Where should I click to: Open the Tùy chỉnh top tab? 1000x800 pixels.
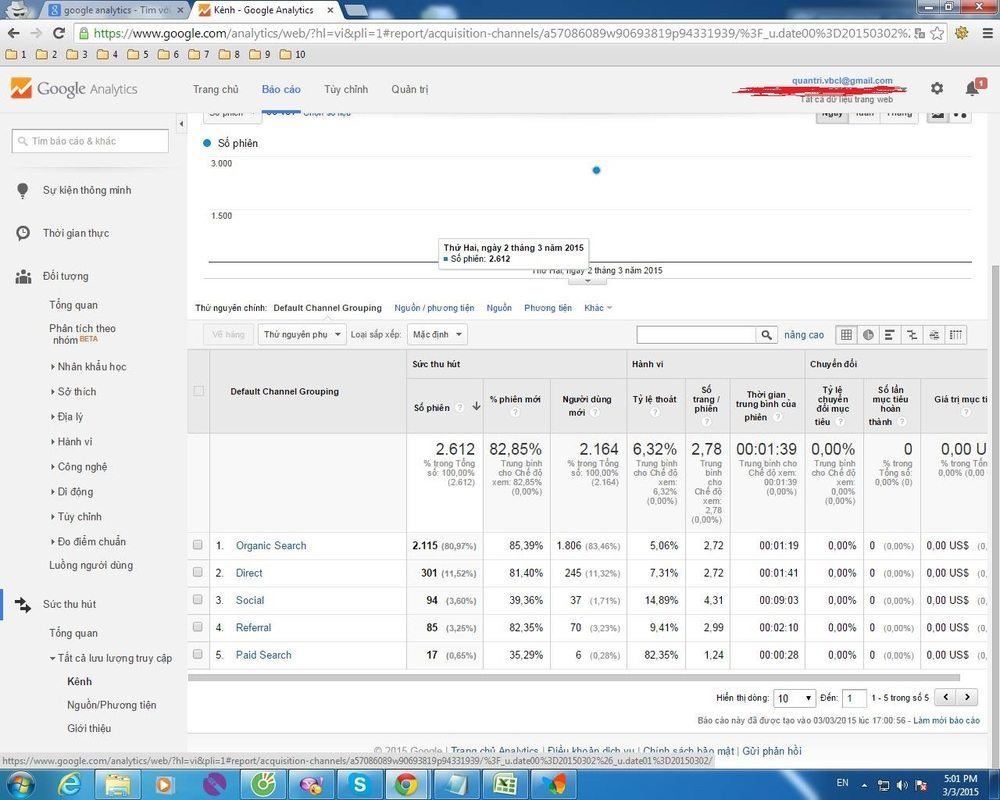346,89
